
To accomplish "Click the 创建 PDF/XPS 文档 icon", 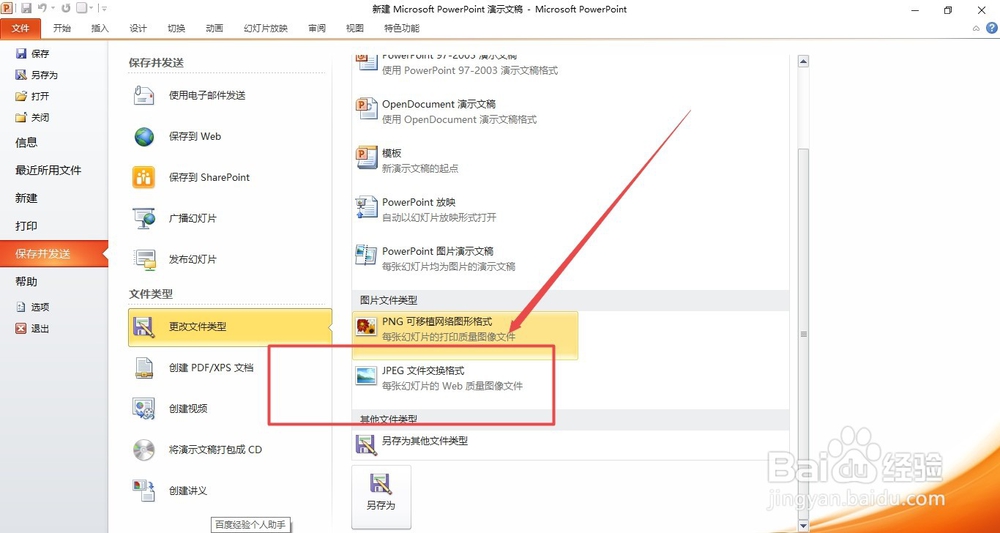I will (143, 368).
